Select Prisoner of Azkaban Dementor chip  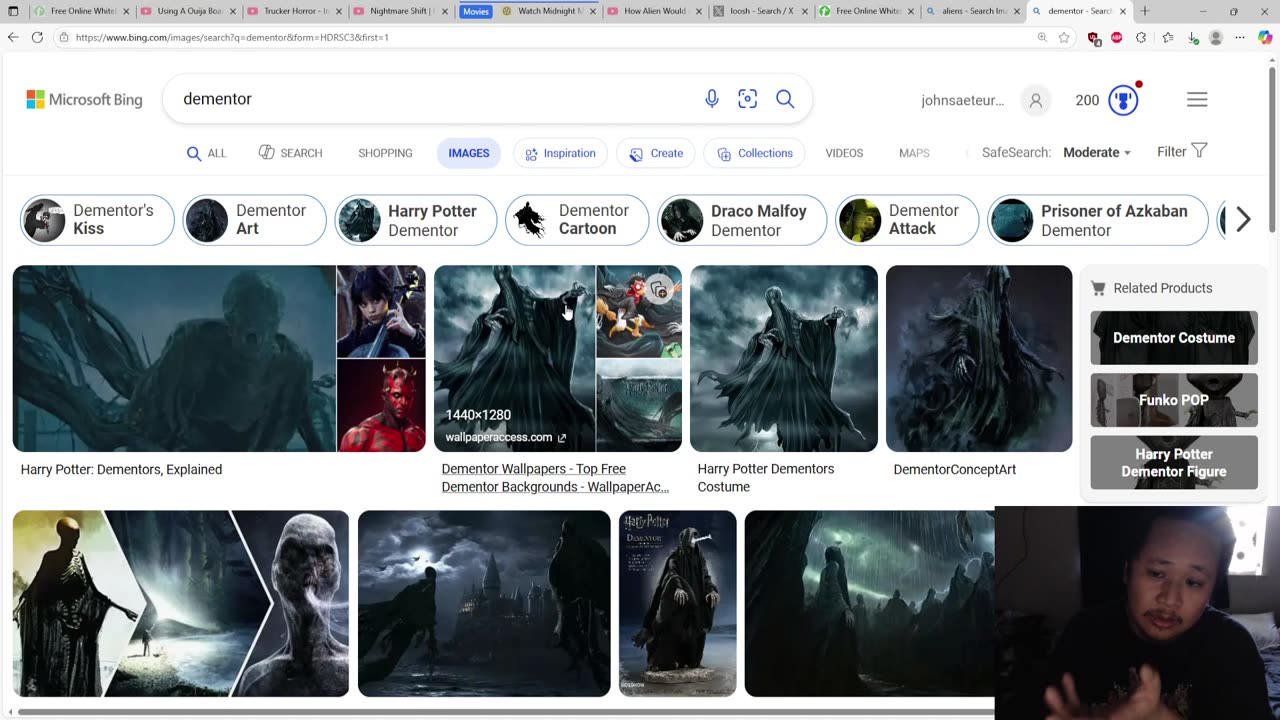(1098, 220)
